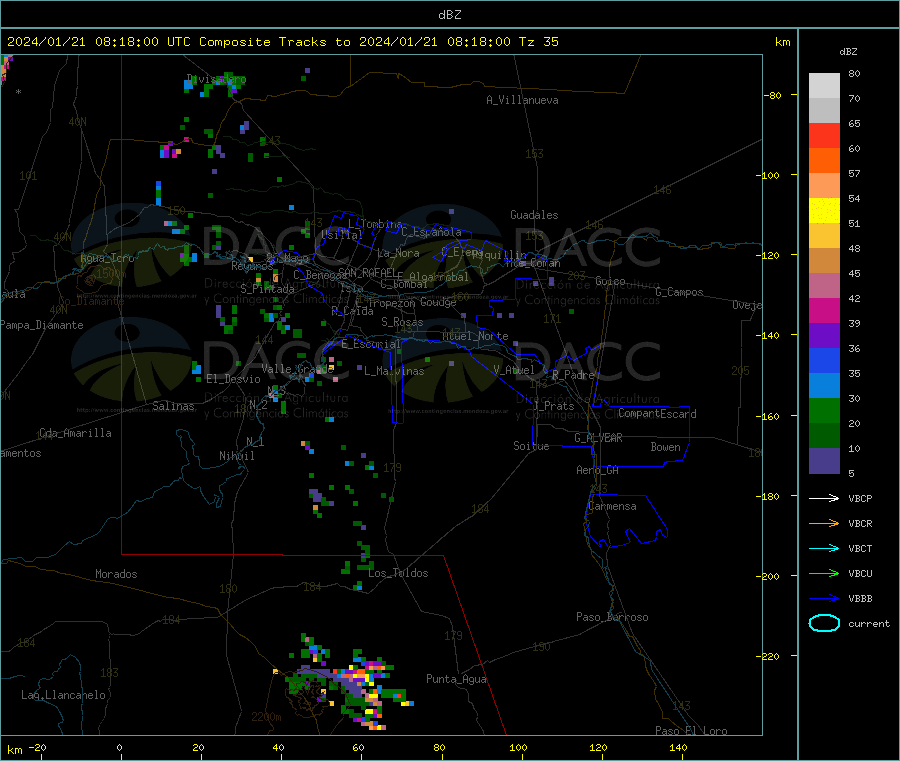The image size is (900, 761).
Task: Pick the magenta 42 dBZ color swatch
Action: [824, 310]
